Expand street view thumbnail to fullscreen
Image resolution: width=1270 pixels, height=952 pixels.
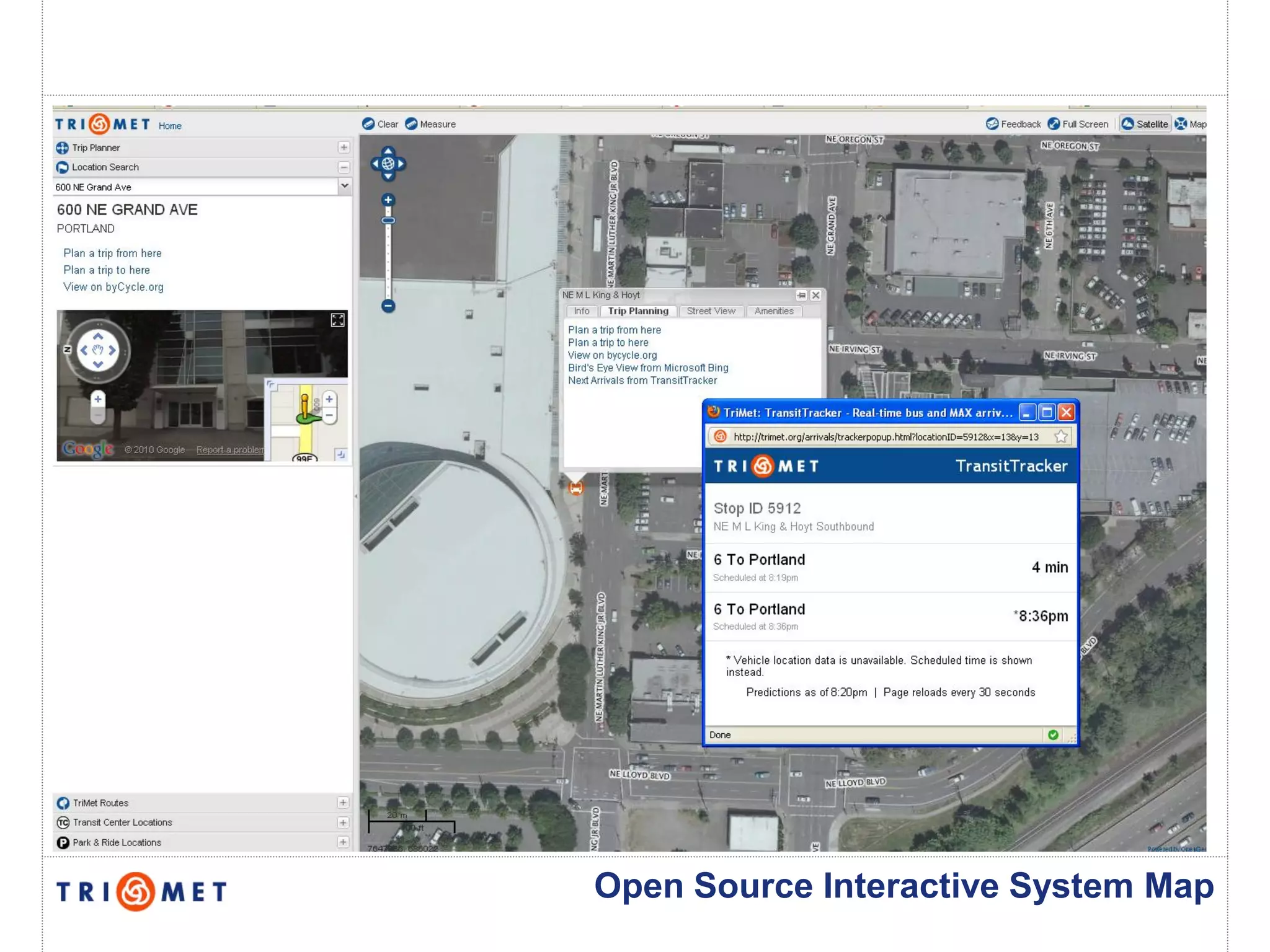click(x=337, y=320)
